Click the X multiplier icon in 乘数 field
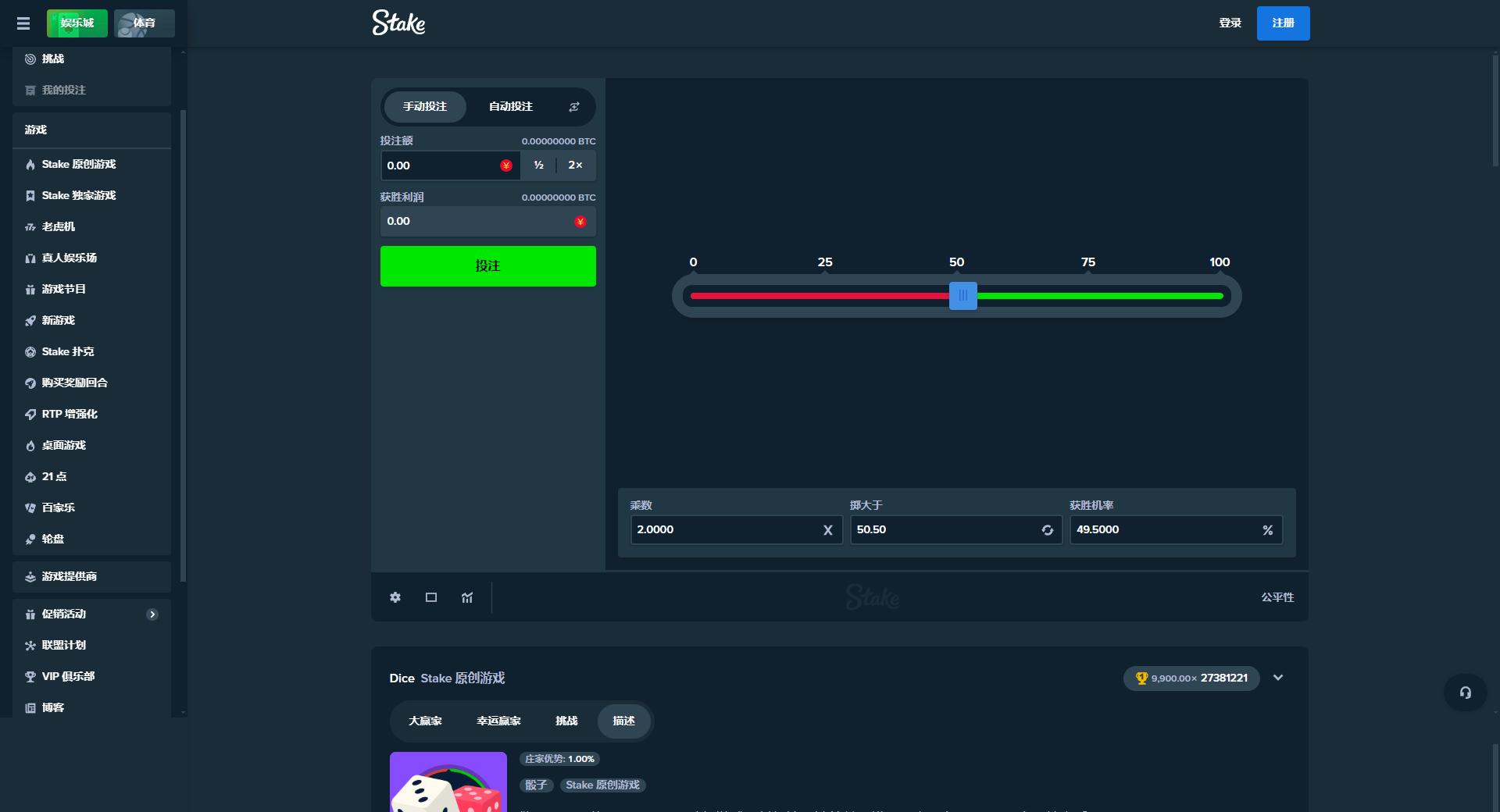Screen dimensions: 1500x812 coord(827,530)
